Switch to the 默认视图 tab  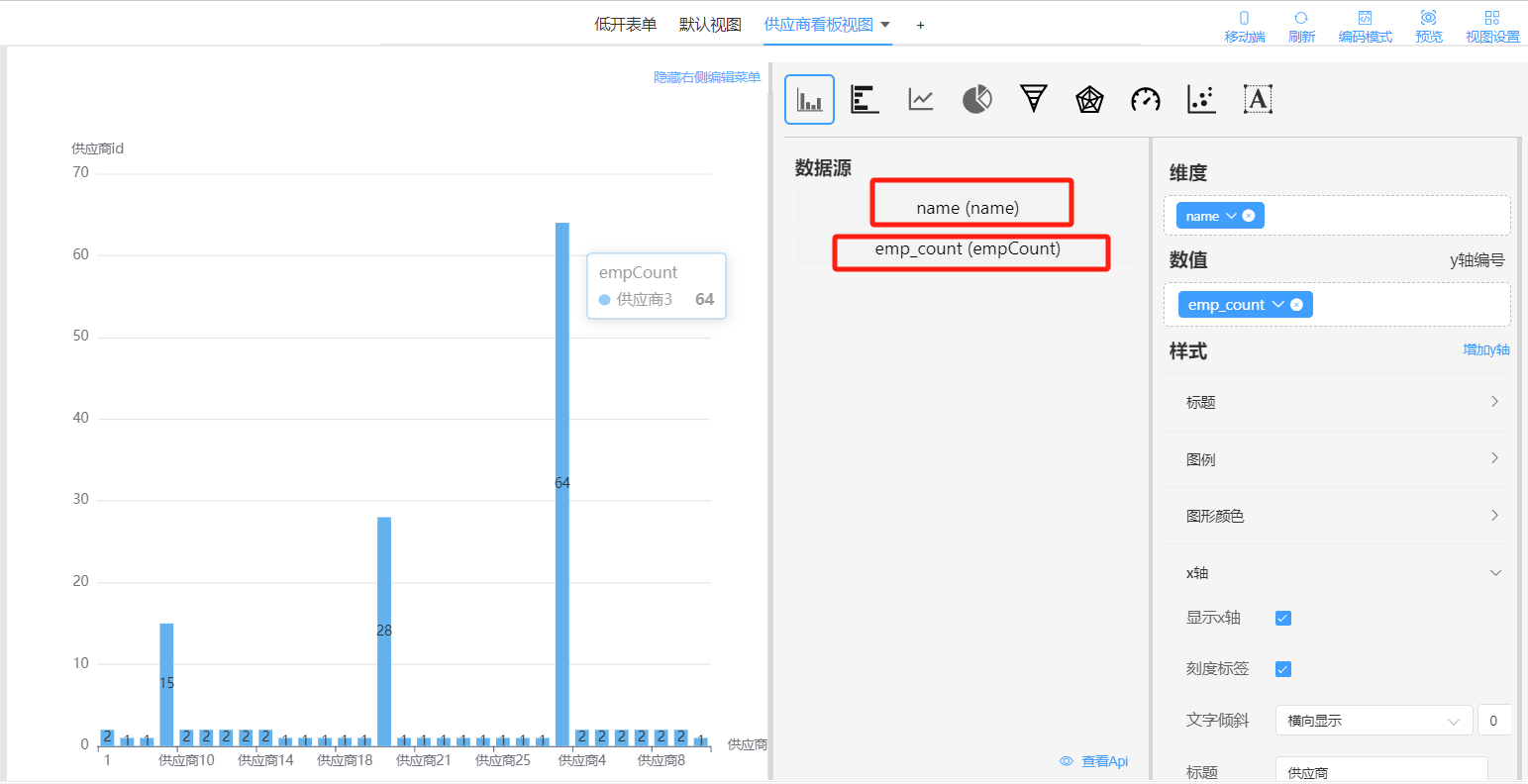[710, 25]
